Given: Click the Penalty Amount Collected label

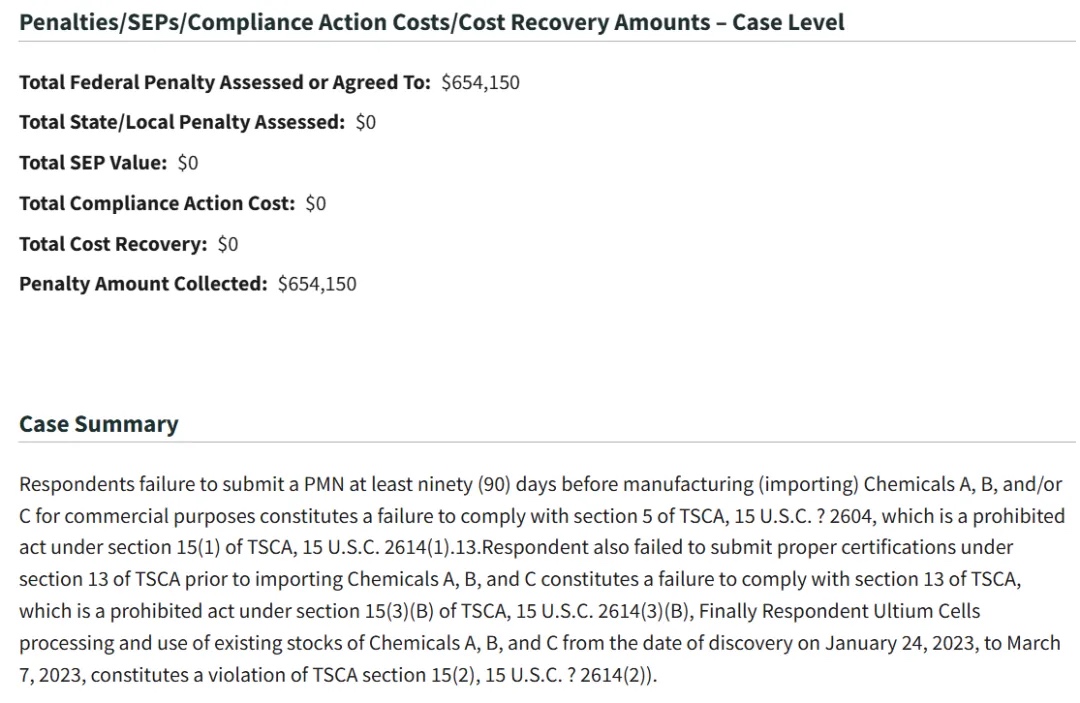Looking at the screenshot, I should (143, 284).
